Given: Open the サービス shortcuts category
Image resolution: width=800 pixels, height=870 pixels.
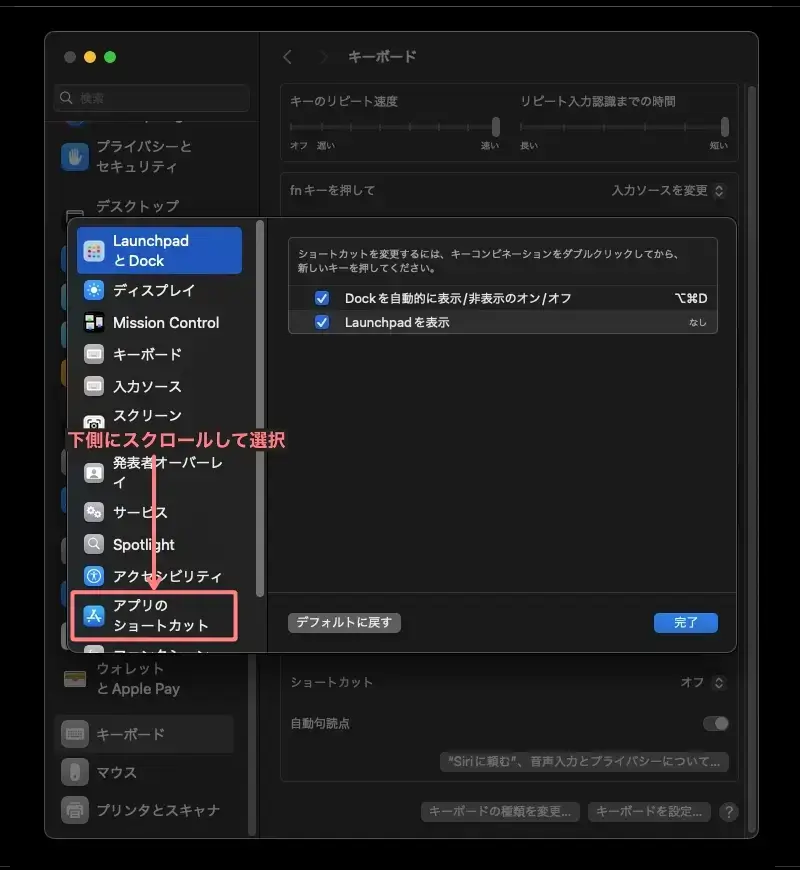Looking at the screenshot, I should 137,512.
